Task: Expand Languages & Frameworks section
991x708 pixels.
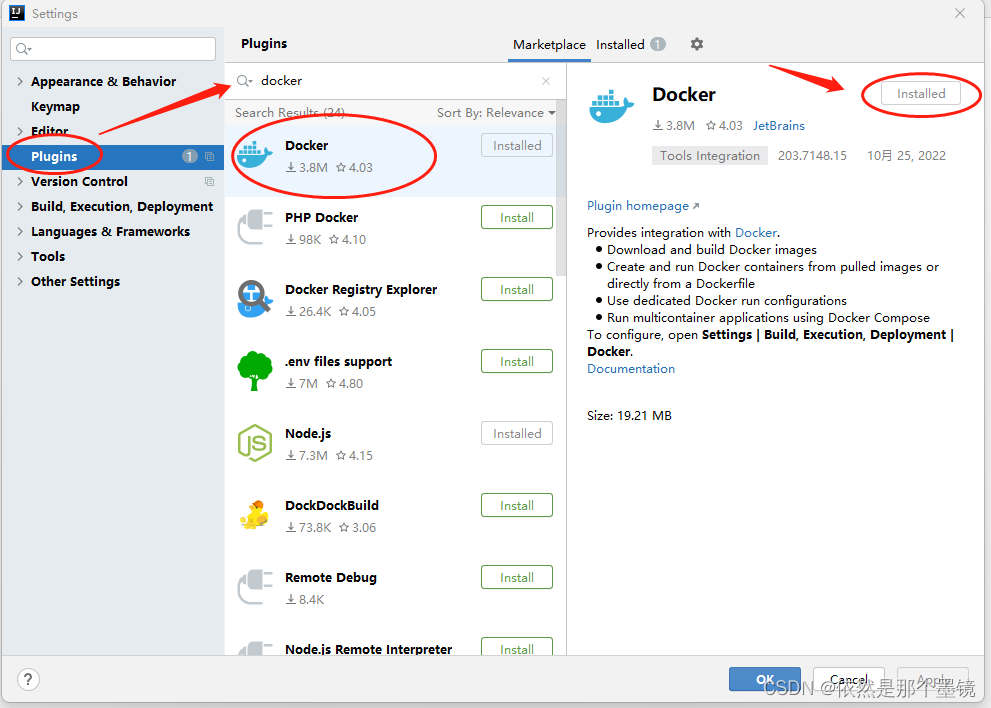Action: 20,231
